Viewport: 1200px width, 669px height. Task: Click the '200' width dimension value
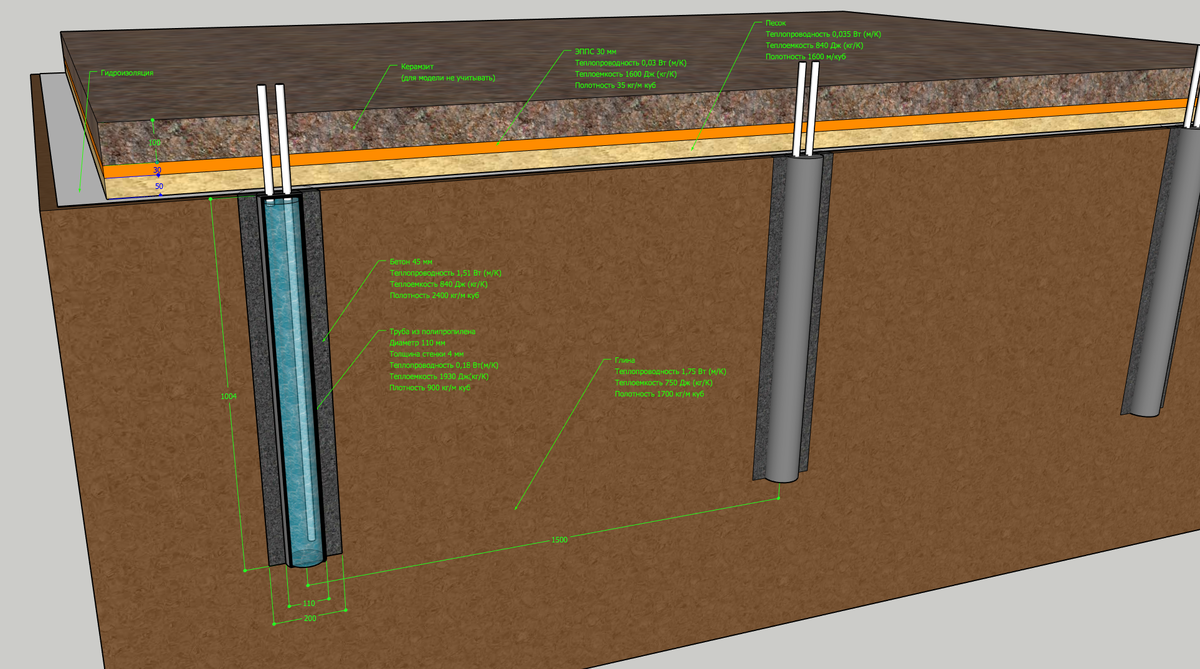pyautogui.click(x=308, y=620)
